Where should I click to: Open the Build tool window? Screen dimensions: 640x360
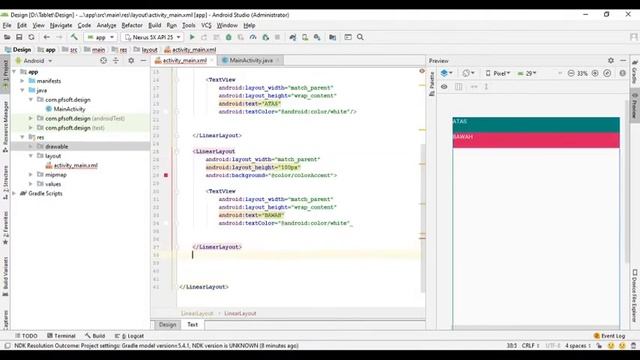(95, 336)
